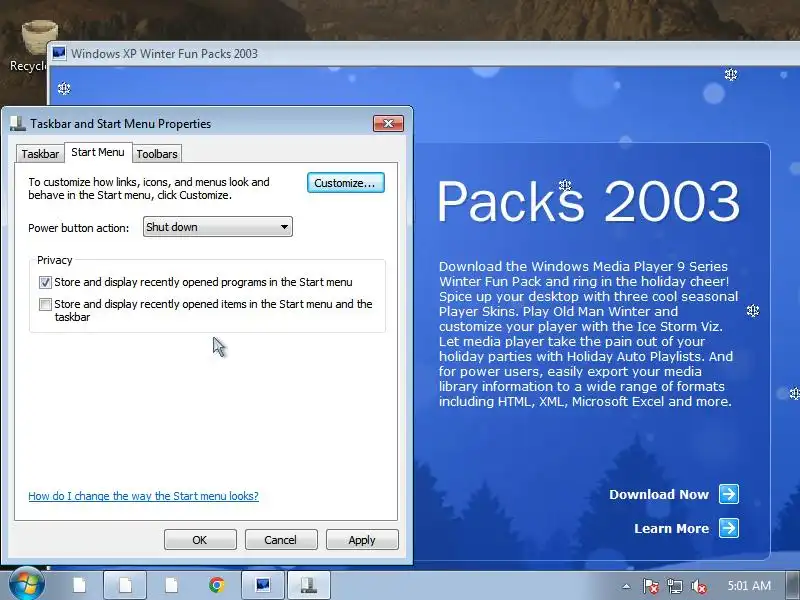
Task: Click the Learn More text link
Action: coord(671,529)
